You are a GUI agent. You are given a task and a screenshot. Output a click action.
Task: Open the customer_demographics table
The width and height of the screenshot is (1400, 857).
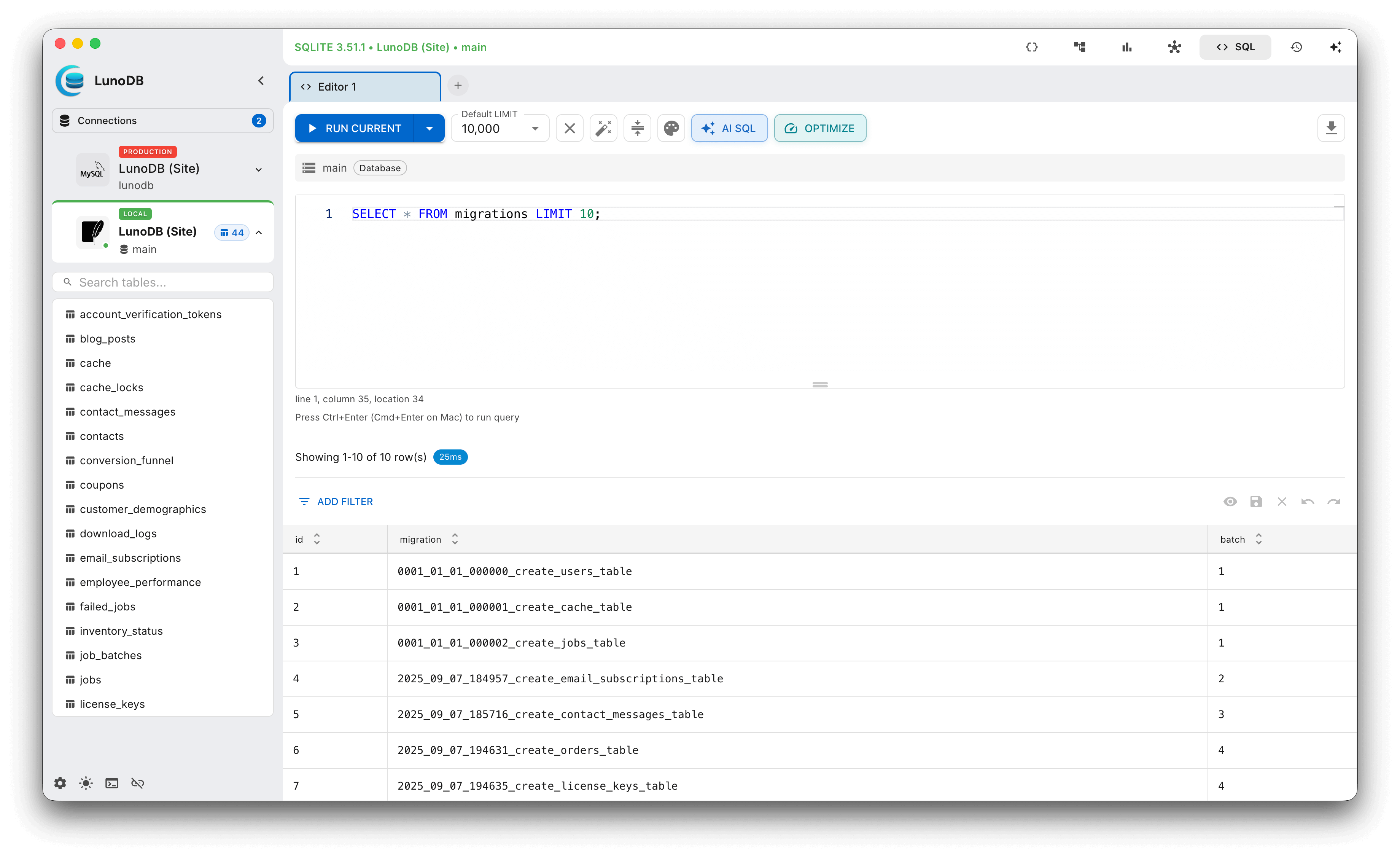162,509
